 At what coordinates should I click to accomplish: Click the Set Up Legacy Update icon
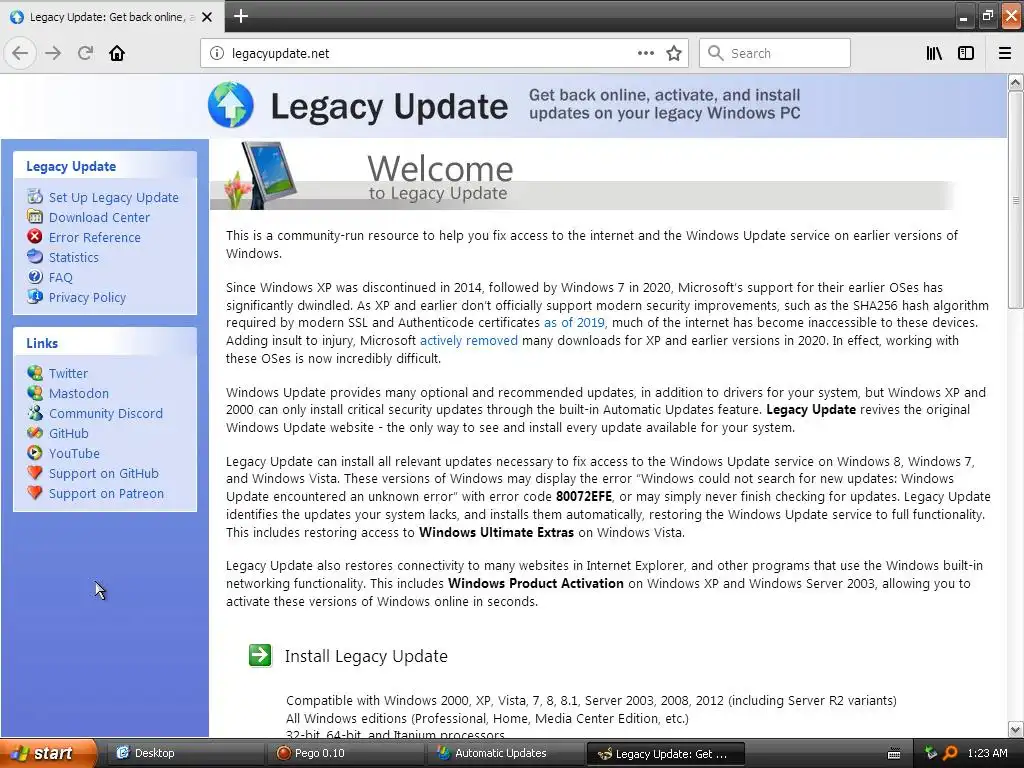[35, 196]
